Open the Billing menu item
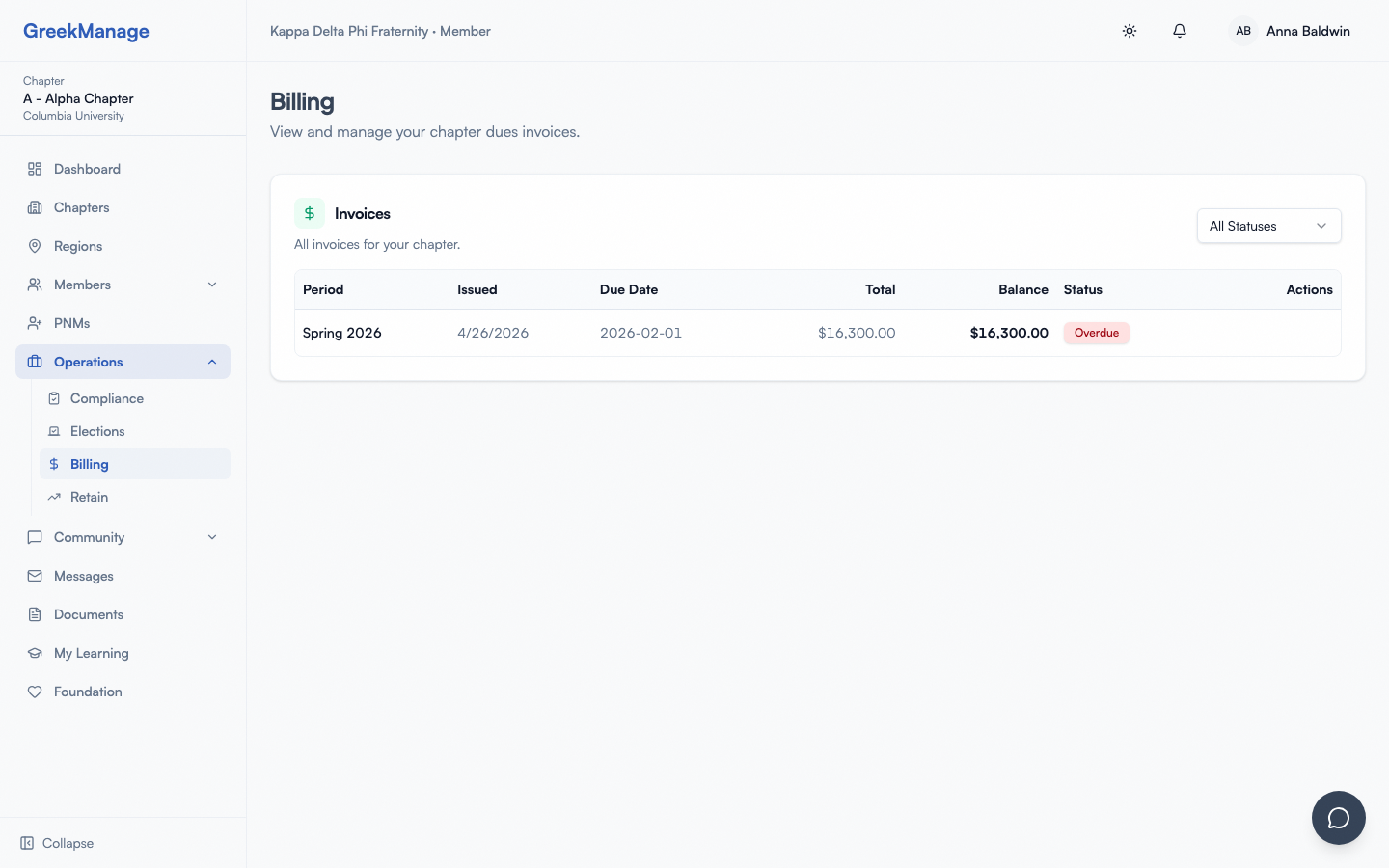This screenshot has height=868, width=1389. [89, 464]
